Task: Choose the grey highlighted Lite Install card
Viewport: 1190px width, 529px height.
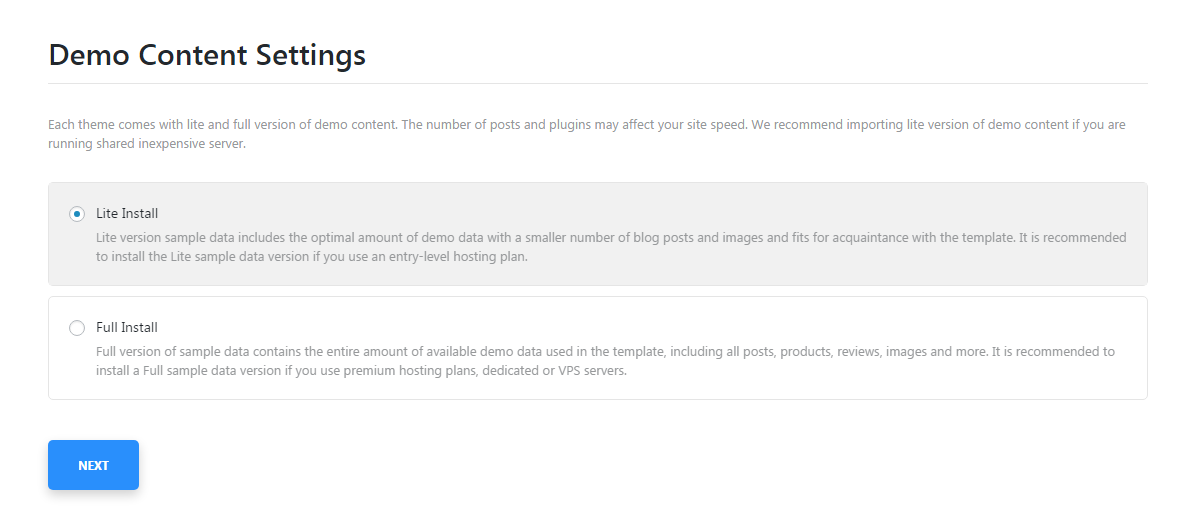Action: click(x=597, y=234)
